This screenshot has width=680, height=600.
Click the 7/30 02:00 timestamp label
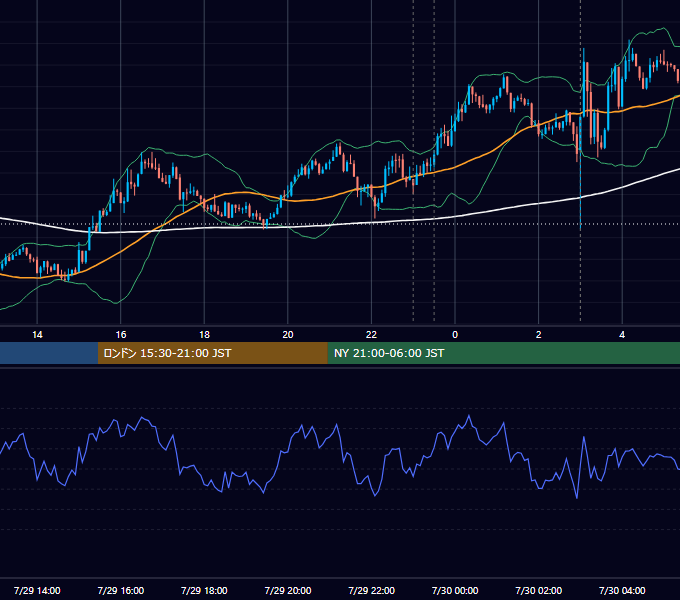click(x=539, y=590)
